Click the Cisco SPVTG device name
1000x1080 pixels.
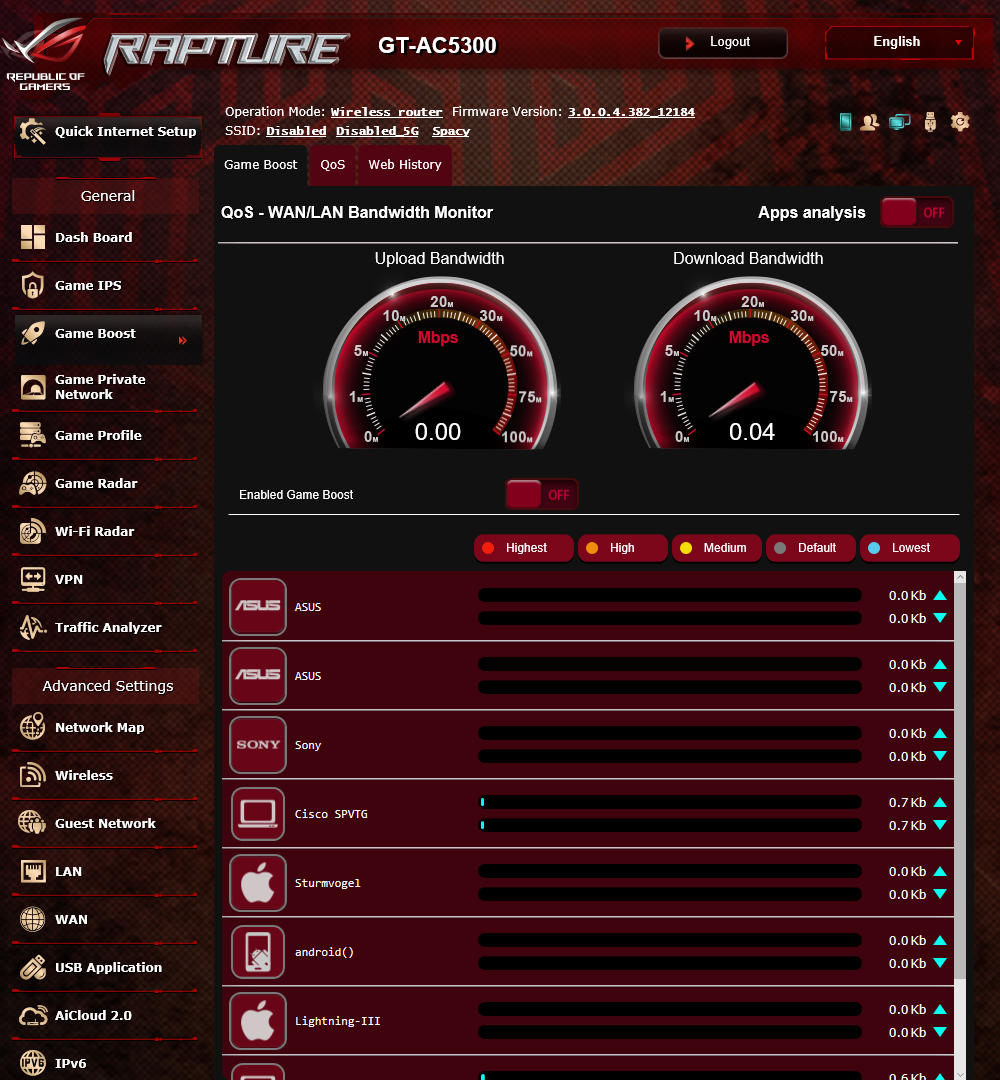pyautogui.click(x=331, y=814)
